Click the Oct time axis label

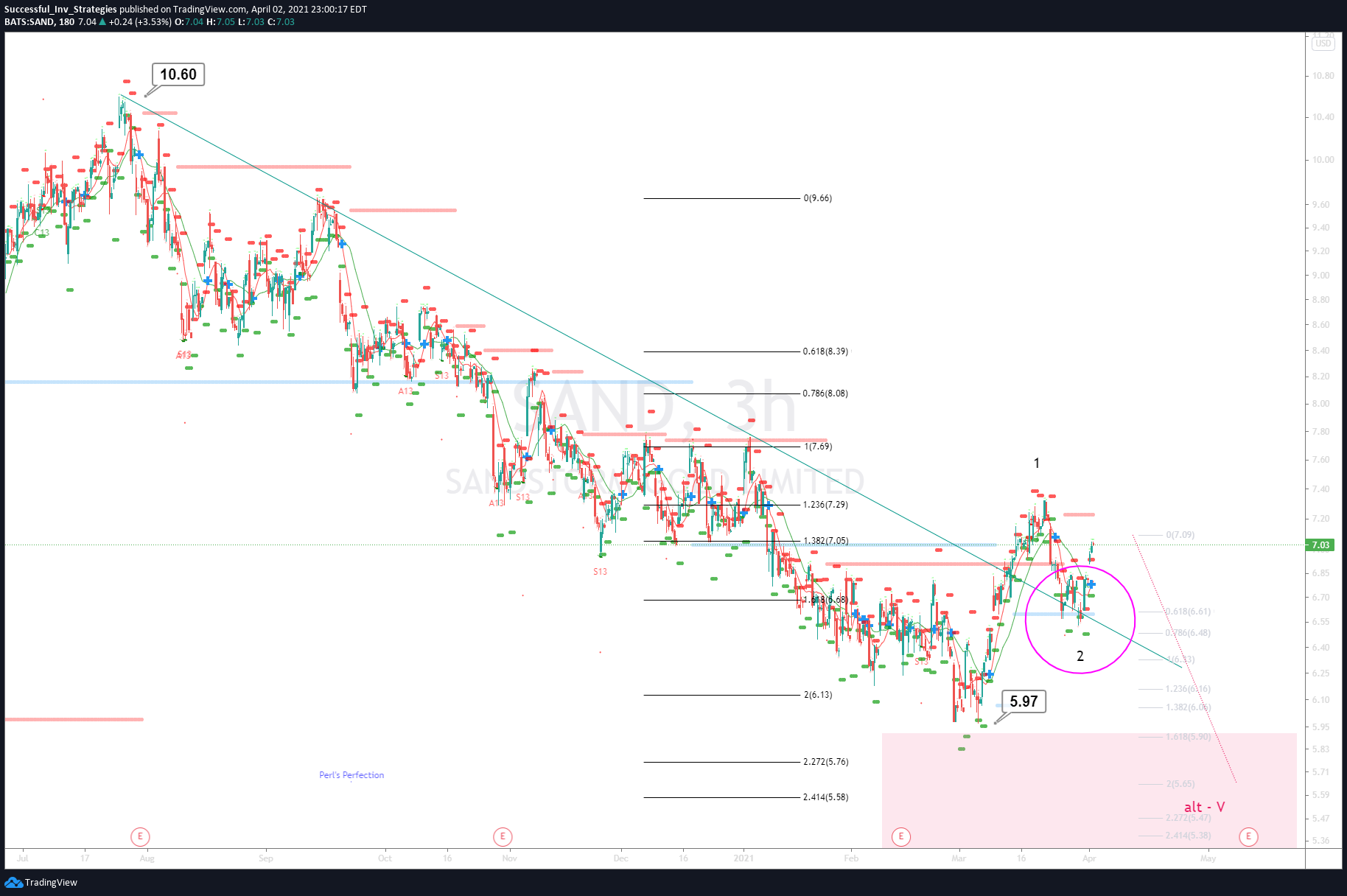point(385,858)
